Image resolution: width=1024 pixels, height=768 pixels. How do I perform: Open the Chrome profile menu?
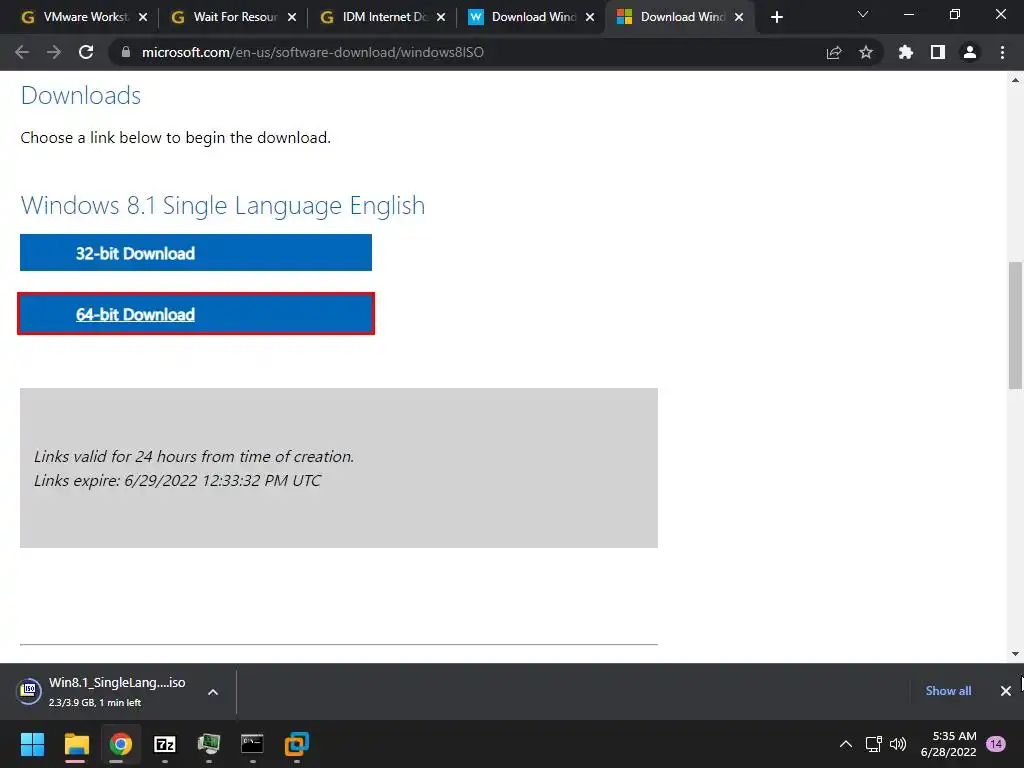pos(970,52)
